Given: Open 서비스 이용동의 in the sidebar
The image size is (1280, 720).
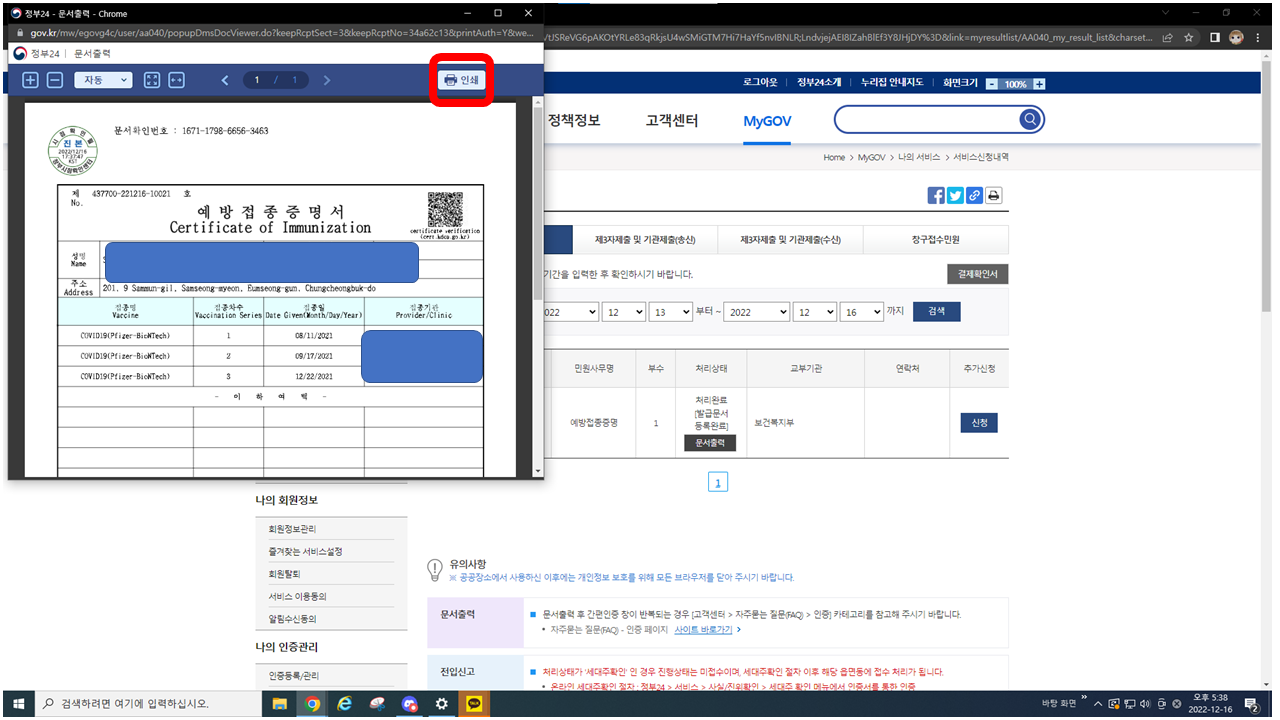Looking at the screenshot, I should [298, 597].
